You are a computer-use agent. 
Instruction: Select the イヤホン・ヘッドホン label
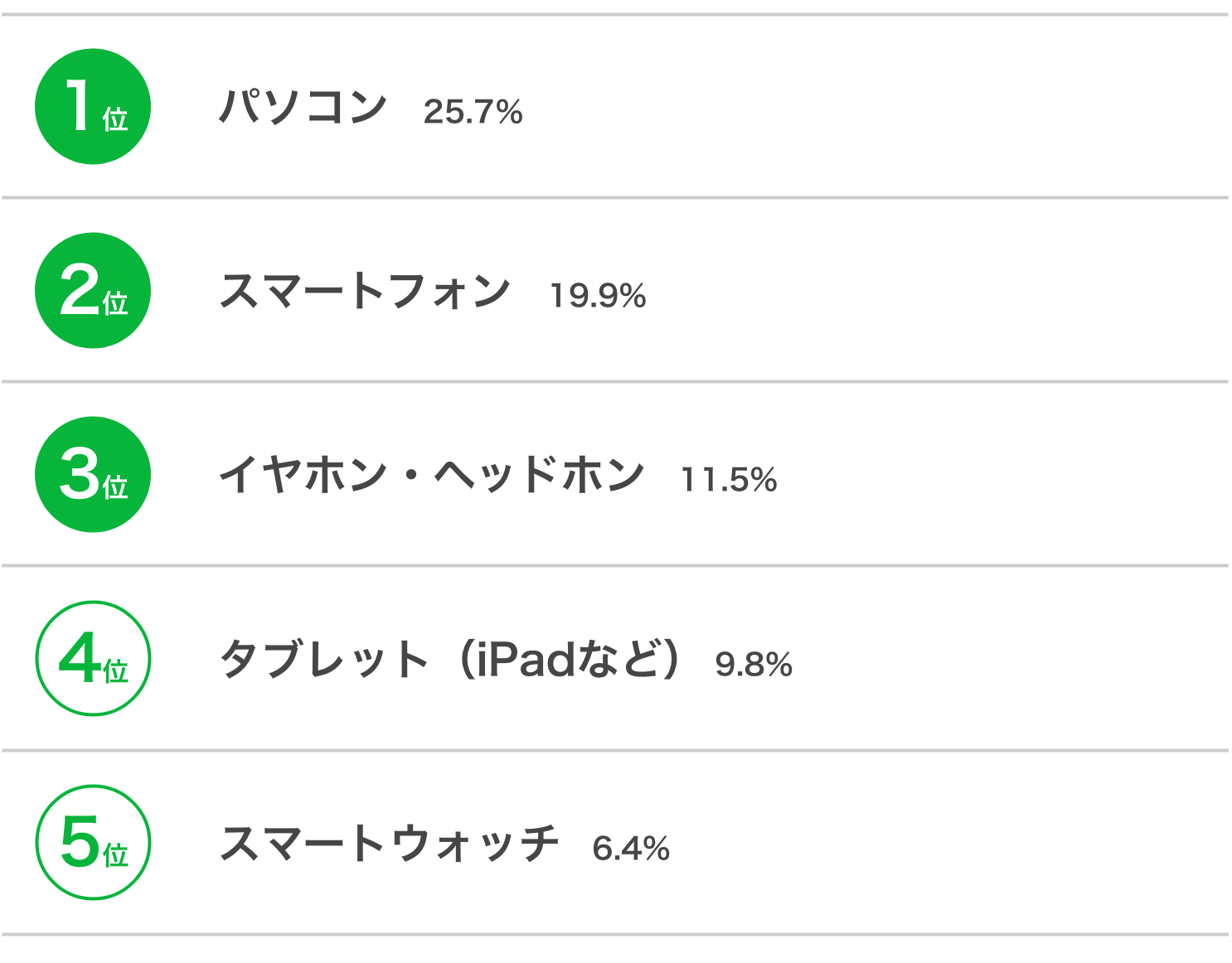432,476
